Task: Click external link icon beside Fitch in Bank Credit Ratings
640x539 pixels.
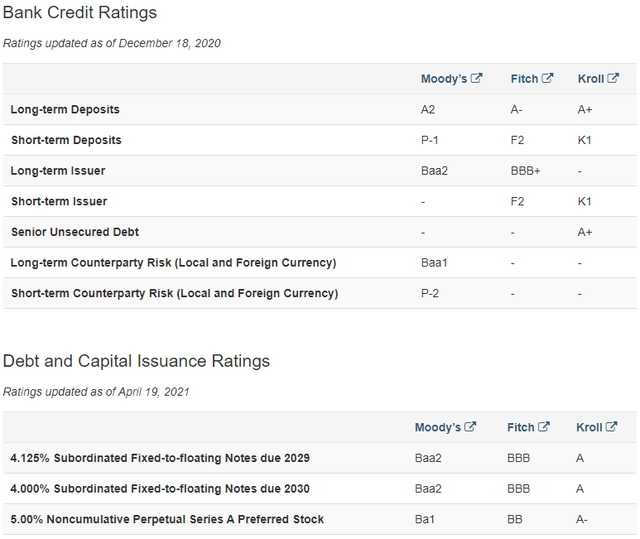Action: point(547,79)
